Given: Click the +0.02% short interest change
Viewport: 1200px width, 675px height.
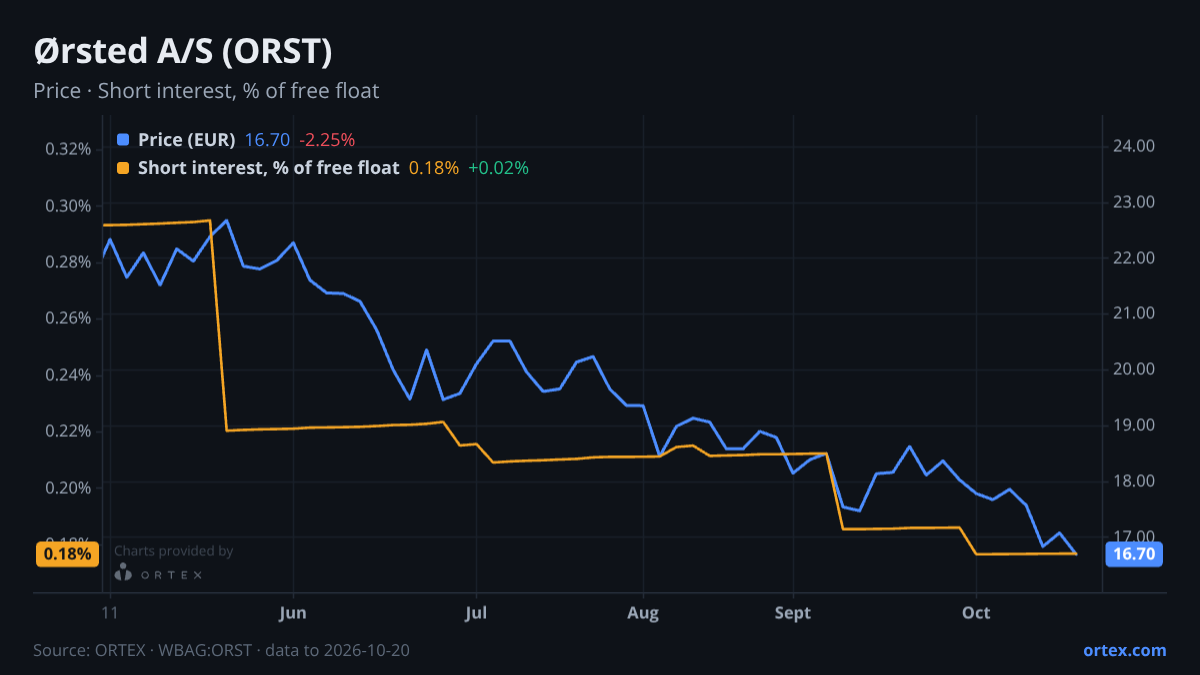Looking at the screenshot, I should (498, 168).
